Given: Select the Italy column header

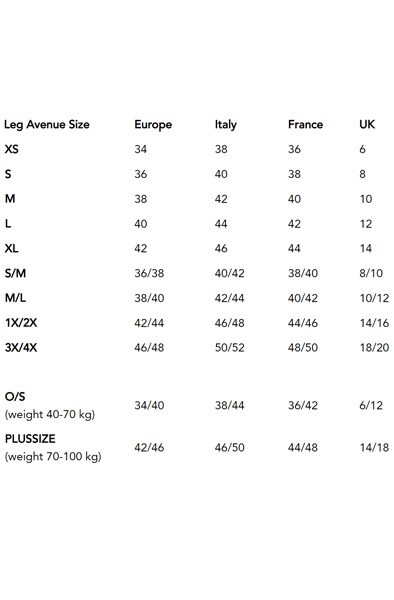Looking at the screenshot, I should 226,125.
